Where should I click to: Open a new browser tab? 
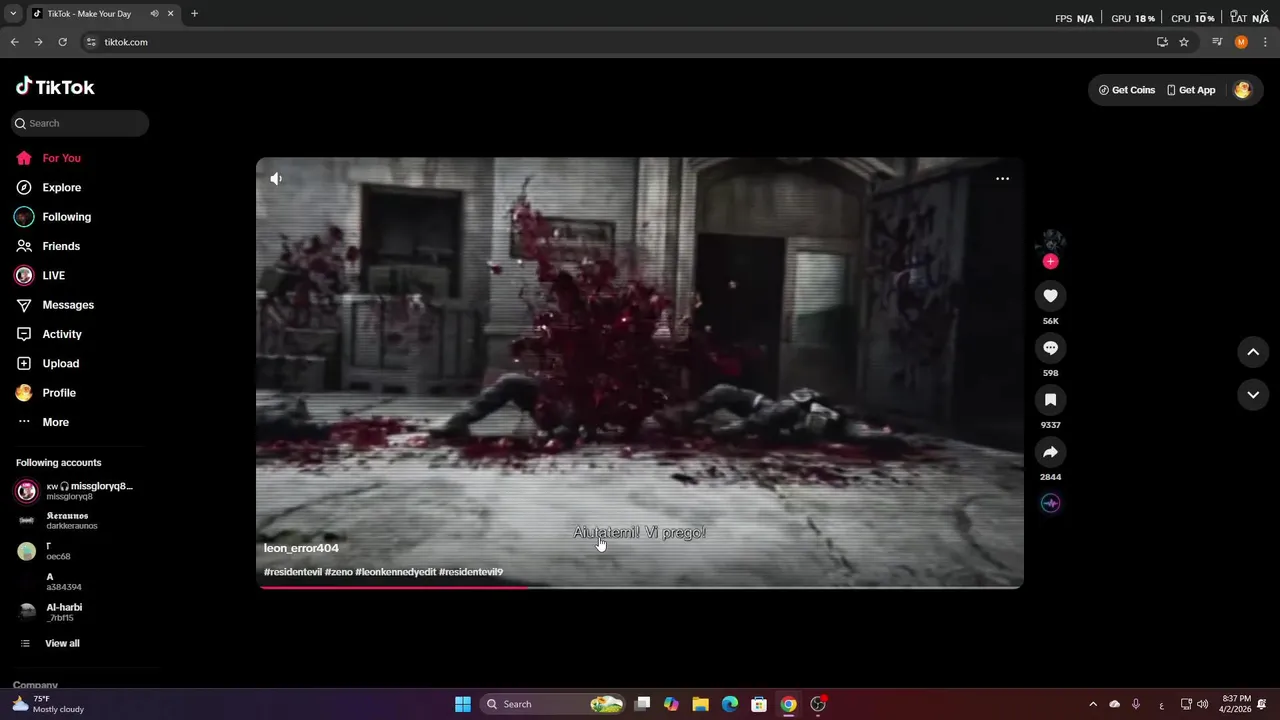194,14
